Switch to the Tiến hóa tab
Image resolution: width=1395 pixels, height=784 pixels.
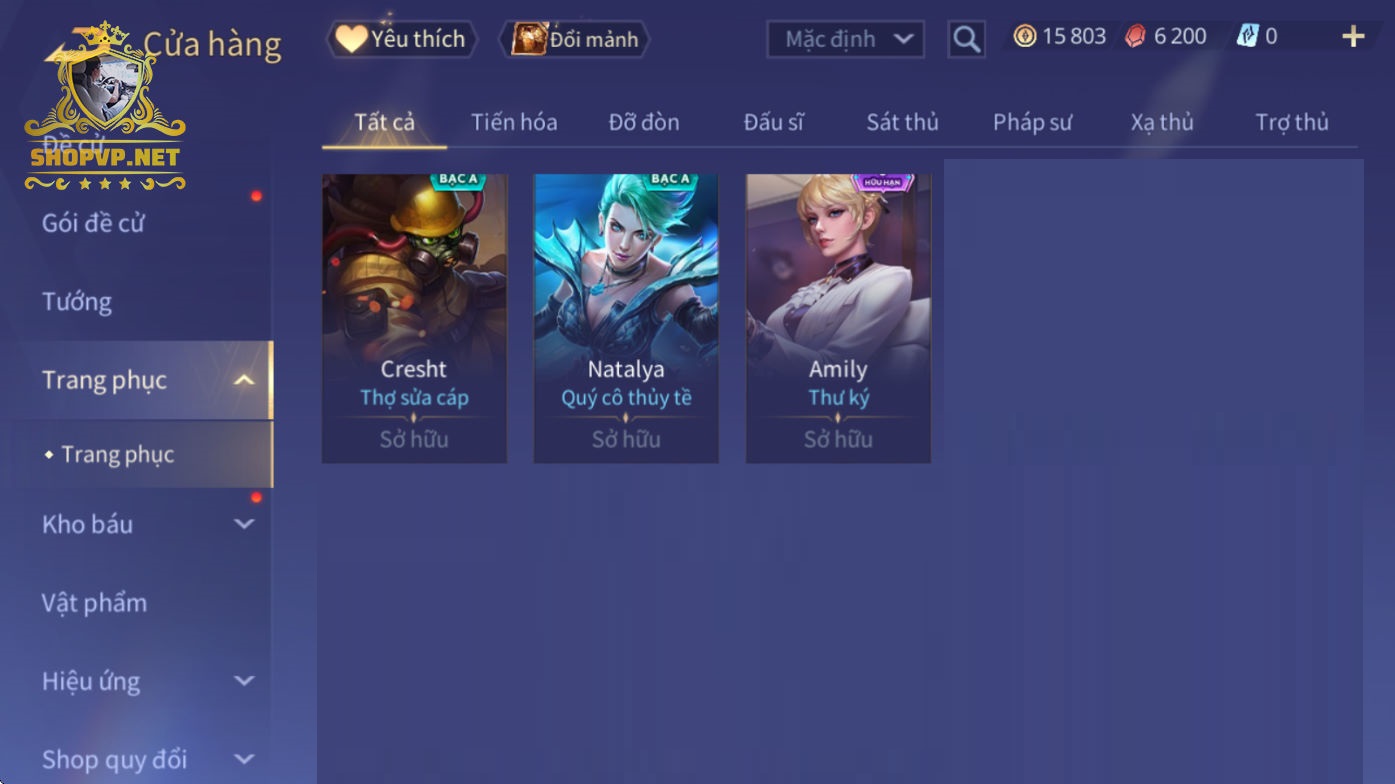pos(514,122)
